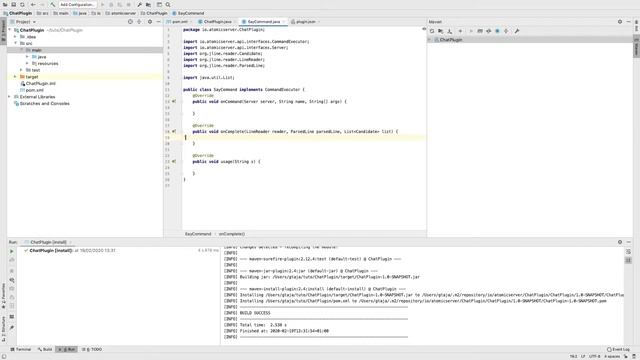Select ChatPlugin [install] result in run tree
640x360 pixels.
[69, 250]
